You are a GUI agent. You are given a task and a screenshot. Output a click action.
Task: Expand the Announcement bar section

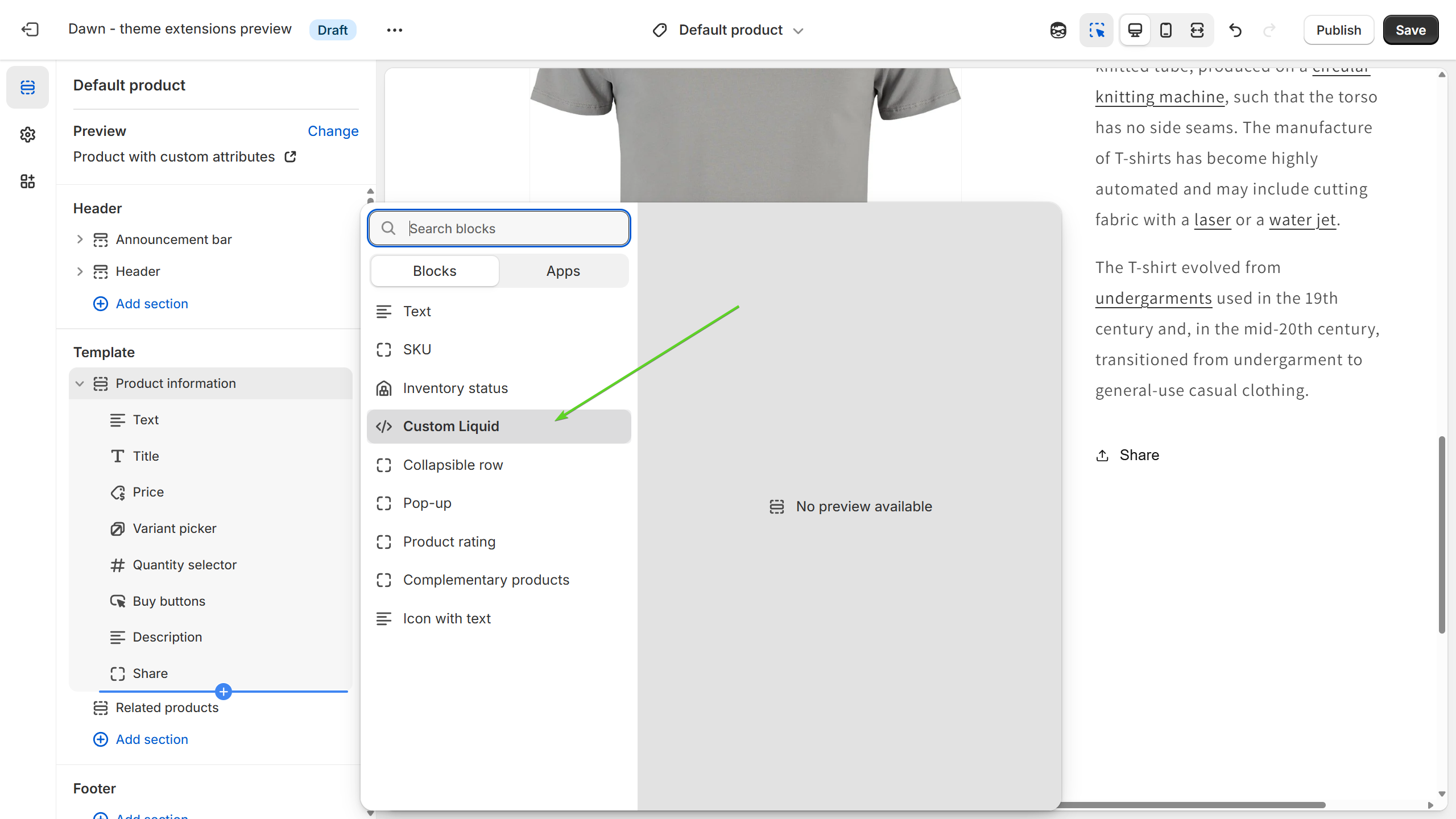point(80,239)
